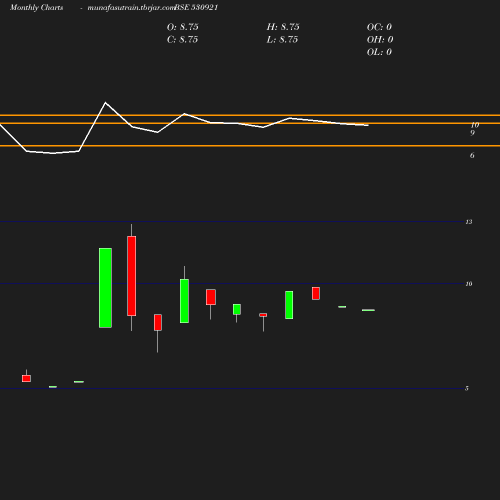Click the "5" price axis label
The width and height of the screenshot is (500, 500).
467,388
